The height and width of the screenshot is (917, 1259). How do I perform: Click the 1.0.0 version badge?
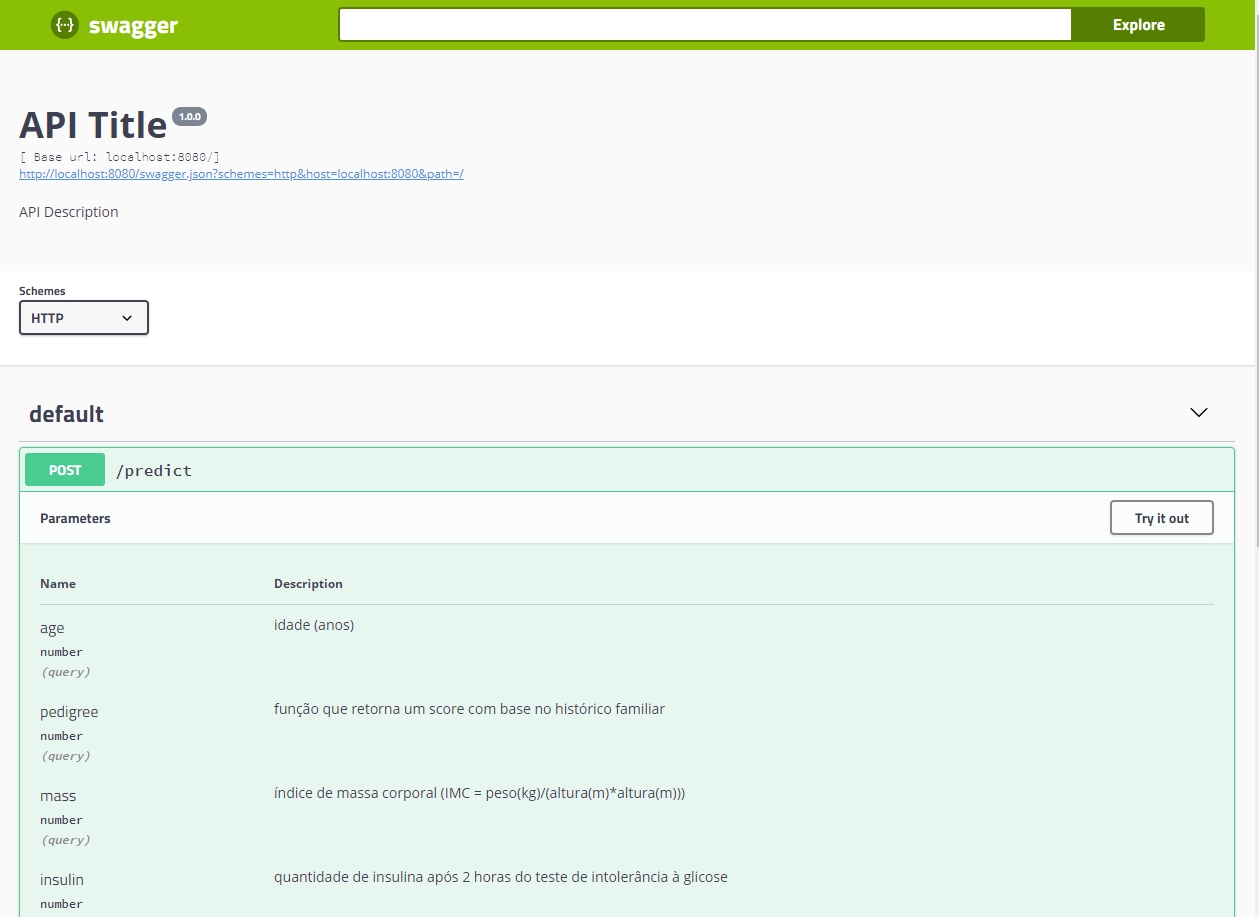(189, 117)
